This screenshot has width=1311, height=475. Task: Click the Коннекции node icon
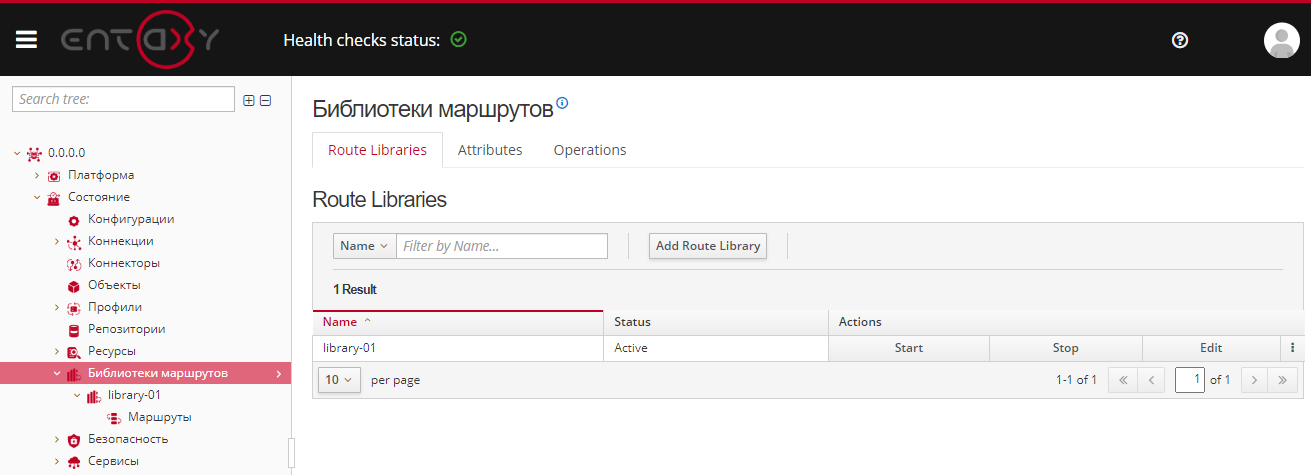(74, 242)
